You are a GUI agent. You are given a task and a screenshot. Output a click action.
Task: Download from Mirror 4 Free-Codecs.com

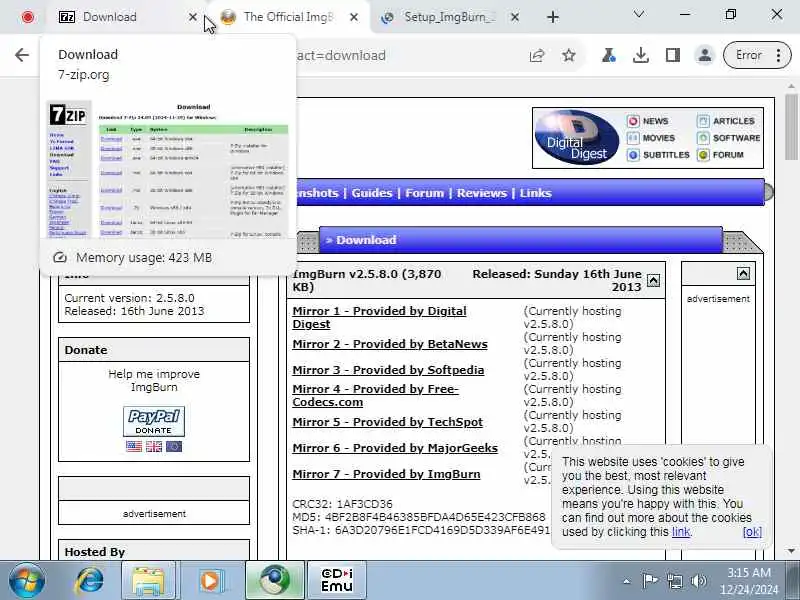[x=376, y=395]
